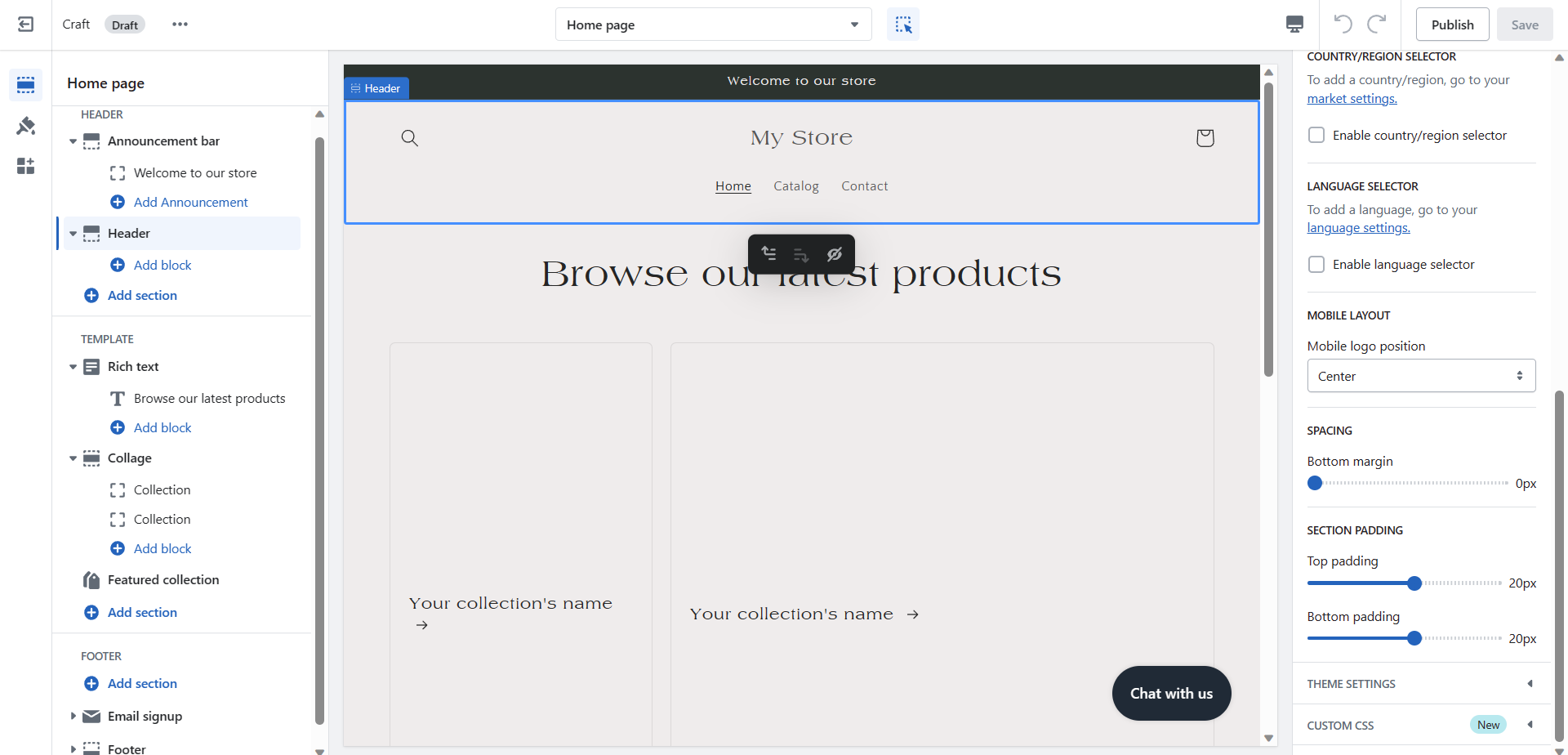Click the heading T icon for Browse text
The width and height of the screenshot is (1568, 755).
coord(118,399)
